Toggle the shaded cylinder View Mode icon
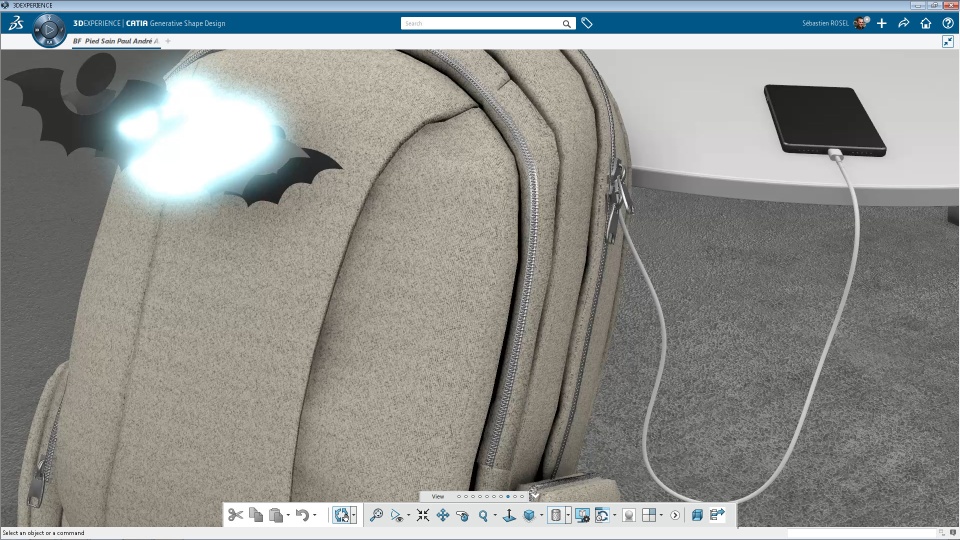Screen dimensions: 960x540 (x=556, y=515)
